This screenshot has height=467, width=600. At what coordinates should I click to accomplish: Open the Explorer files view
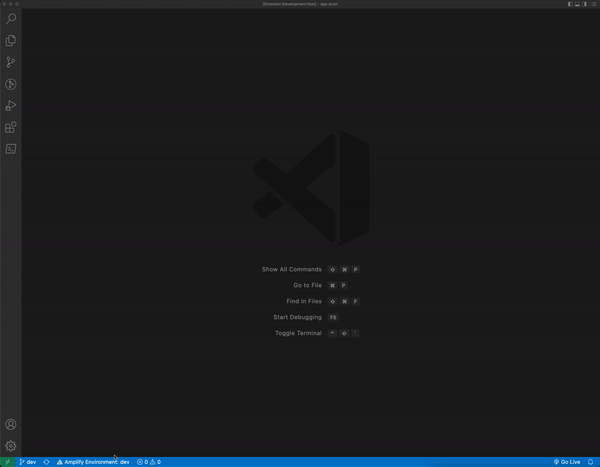pyautogui.click(x=11, y=41)
